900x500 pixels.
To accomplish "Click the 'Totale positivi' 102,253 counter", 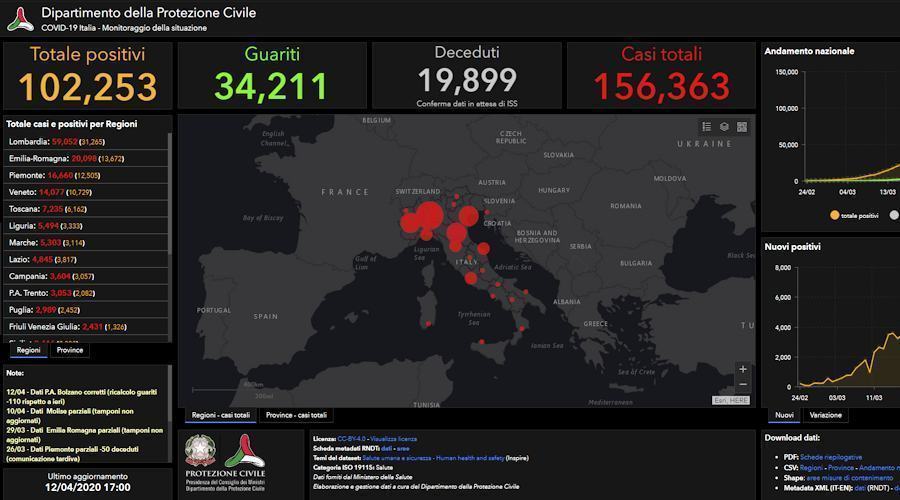I will click(x=87, y=75).
